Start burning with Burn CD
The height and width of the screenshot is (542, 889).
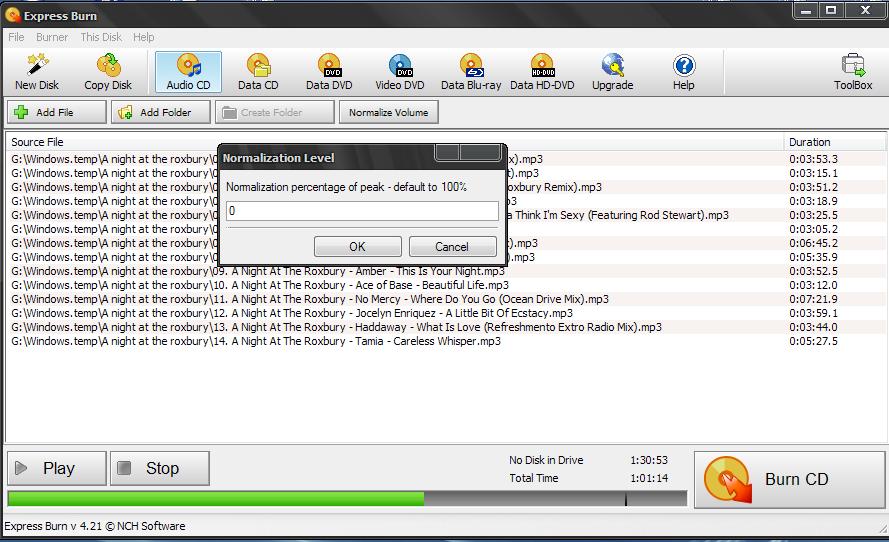789,480
